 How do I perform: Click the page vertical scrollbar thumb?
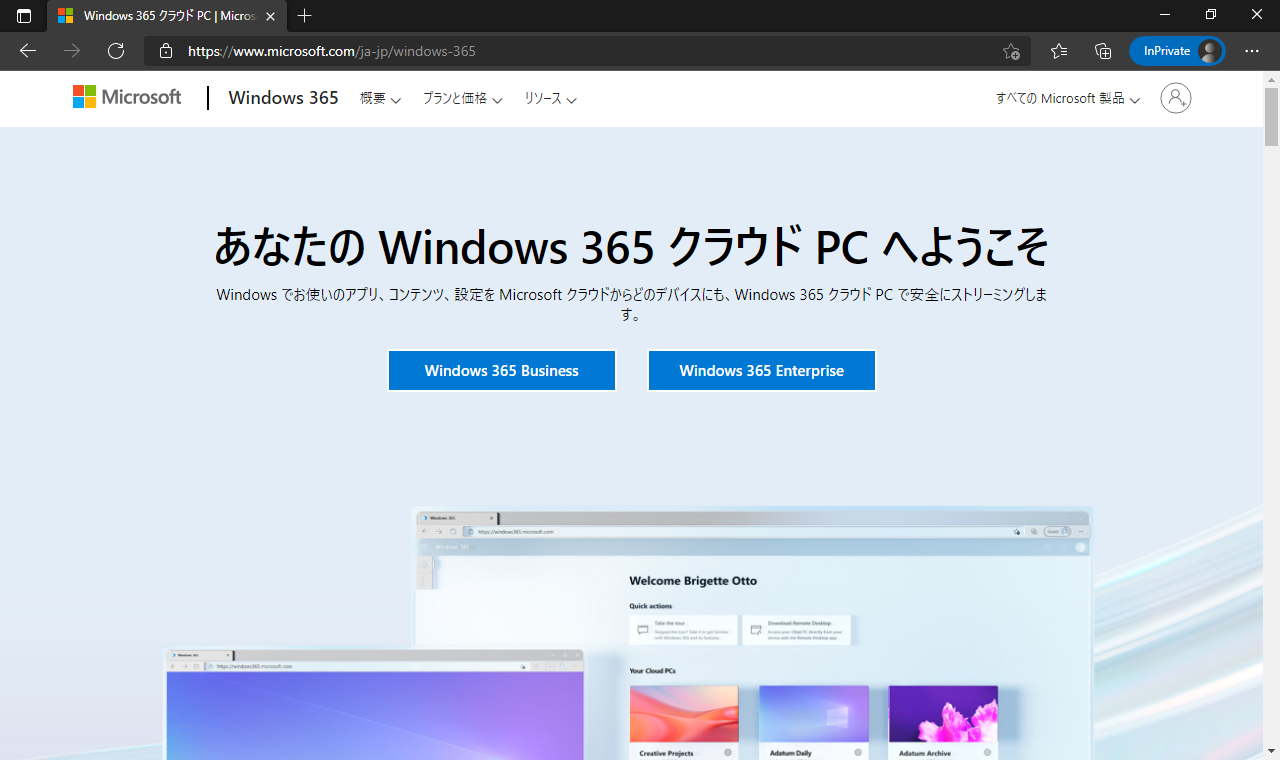point(1271,117)
